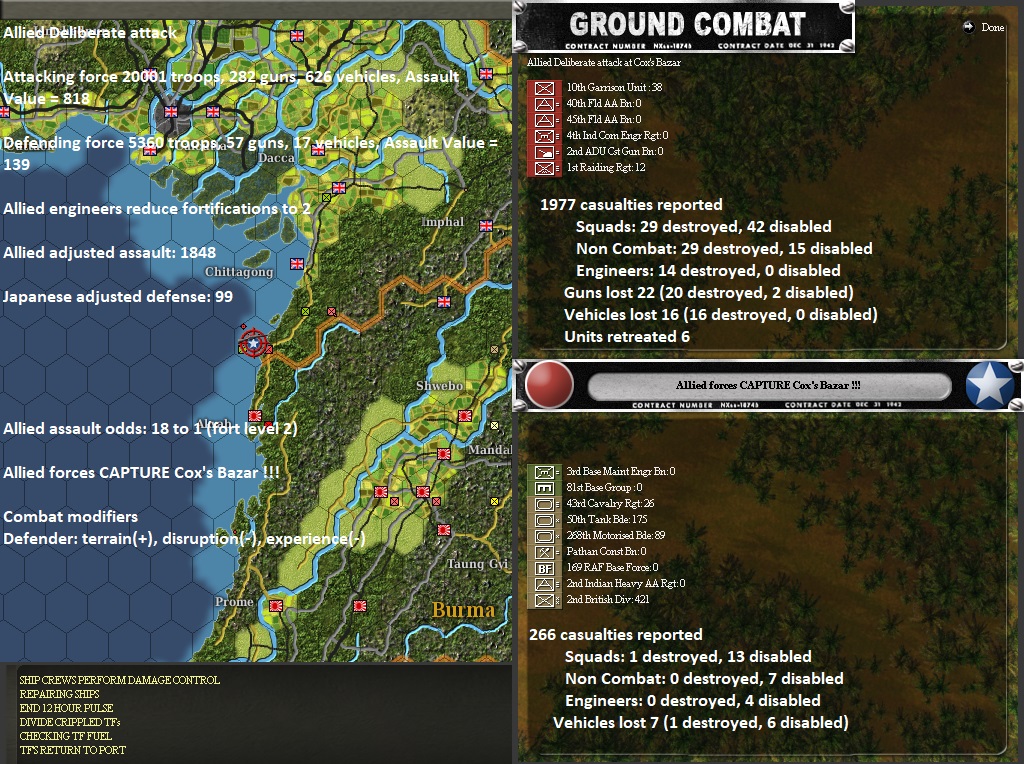The width and height of the screenshot is (1024, 764).
Task: Select the 81st Base Group icon
Action: tap(545, 488)
